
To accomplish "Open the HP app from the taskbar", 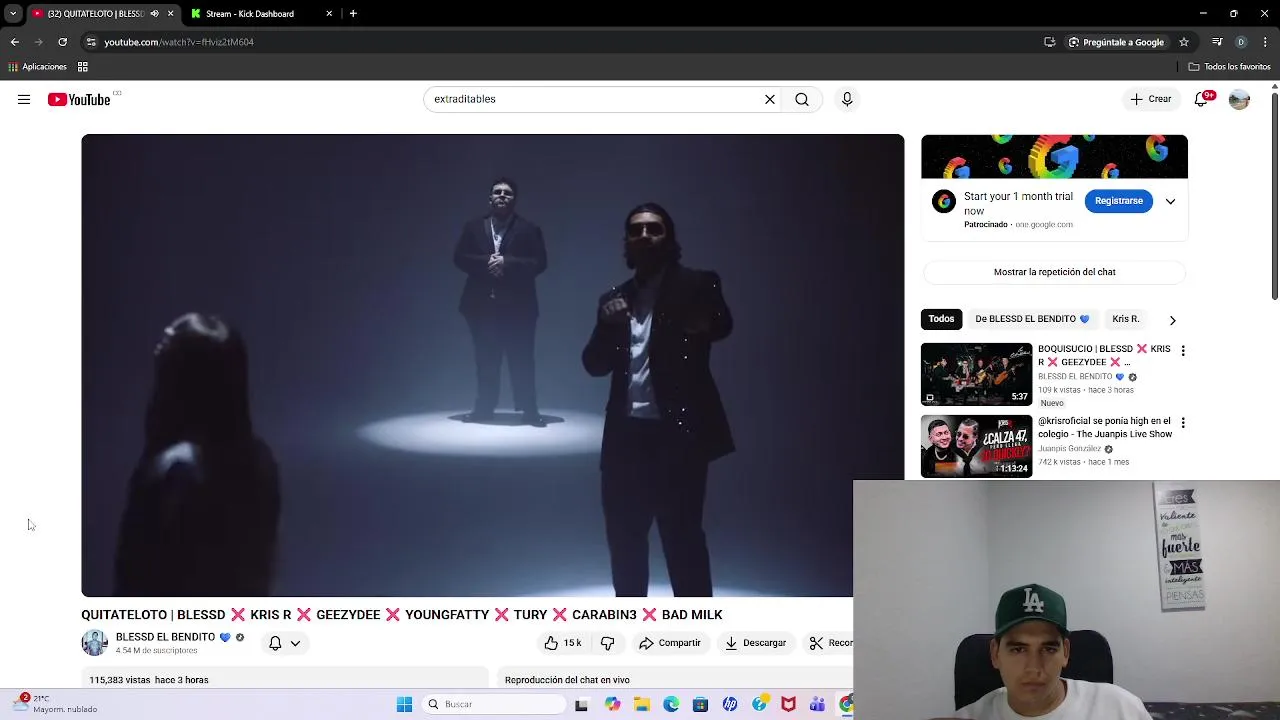I will [x=730, y=704].
